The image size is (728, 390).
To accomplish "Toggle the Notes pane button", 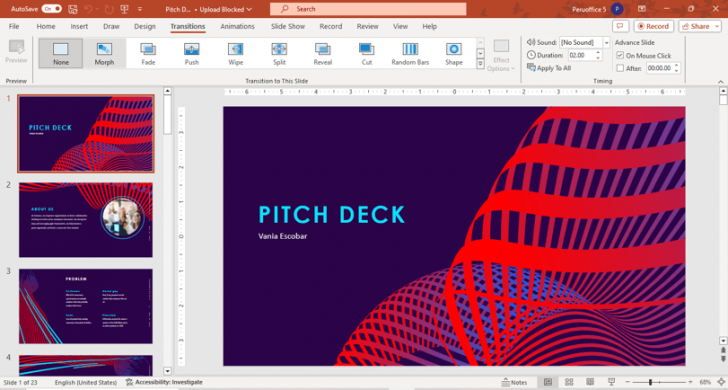I will (x=514, y=383).
